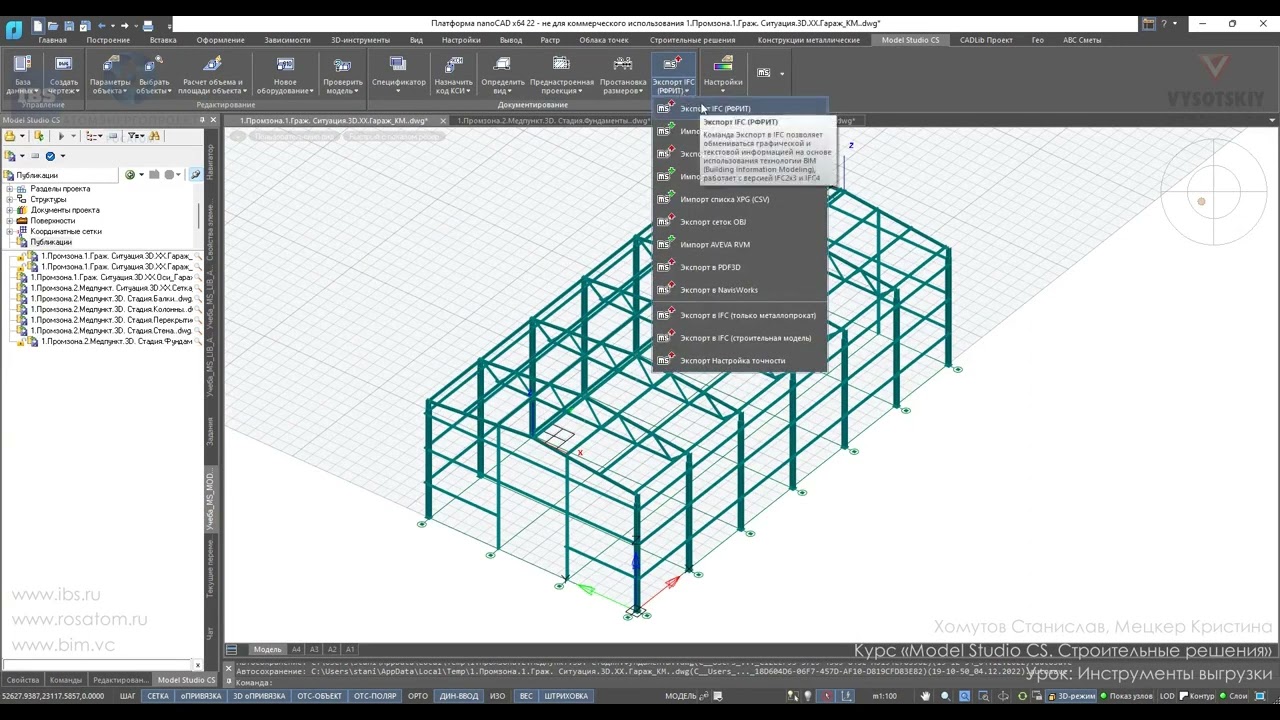Select Экспорт в IFC (строительная модель)
Image resolution: width=1280 pixels, height=720 pixels.
(x=740, y=338)
